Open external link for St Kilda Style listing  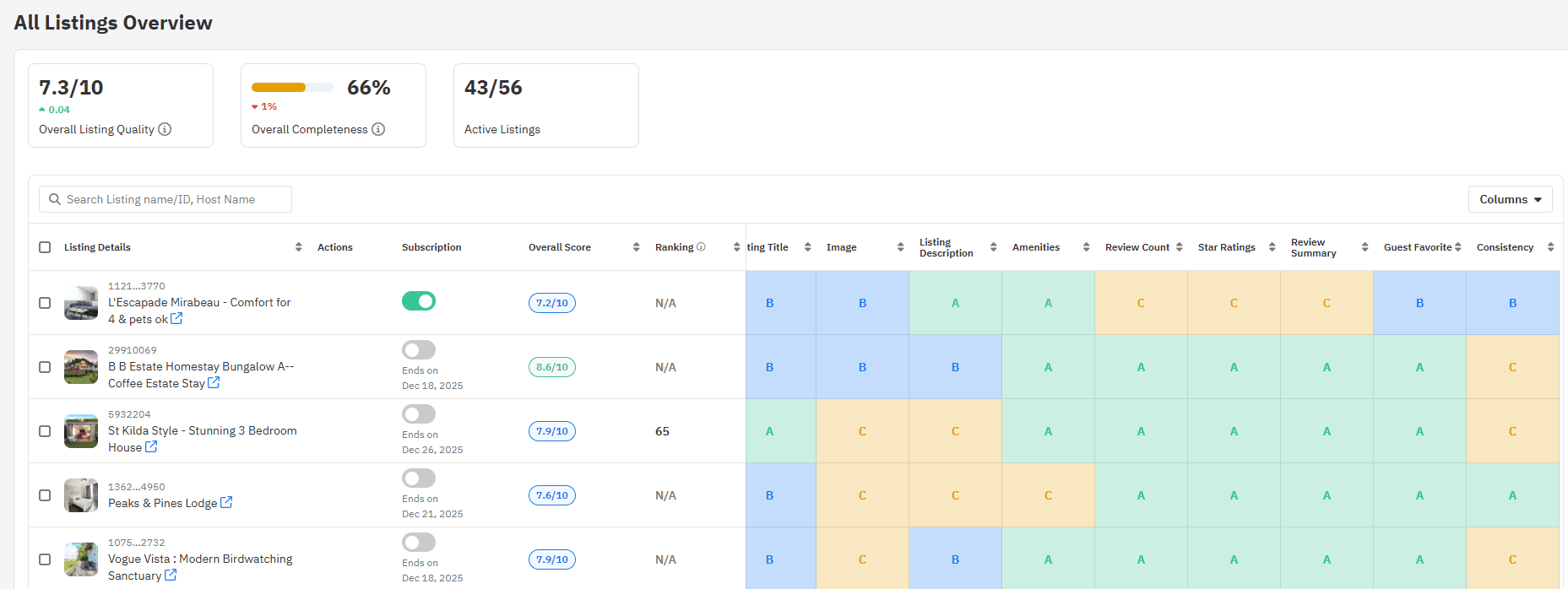151,447
